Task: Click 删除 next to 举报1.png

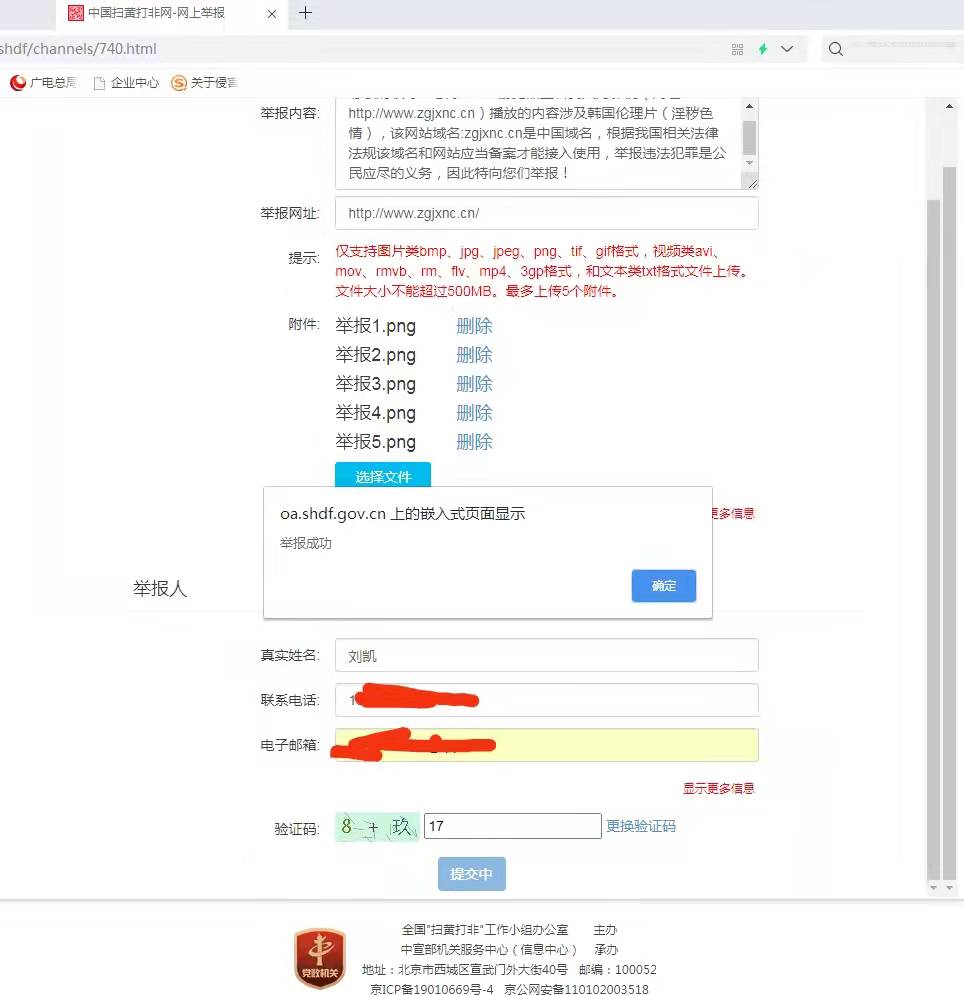Action: (474, 325)
